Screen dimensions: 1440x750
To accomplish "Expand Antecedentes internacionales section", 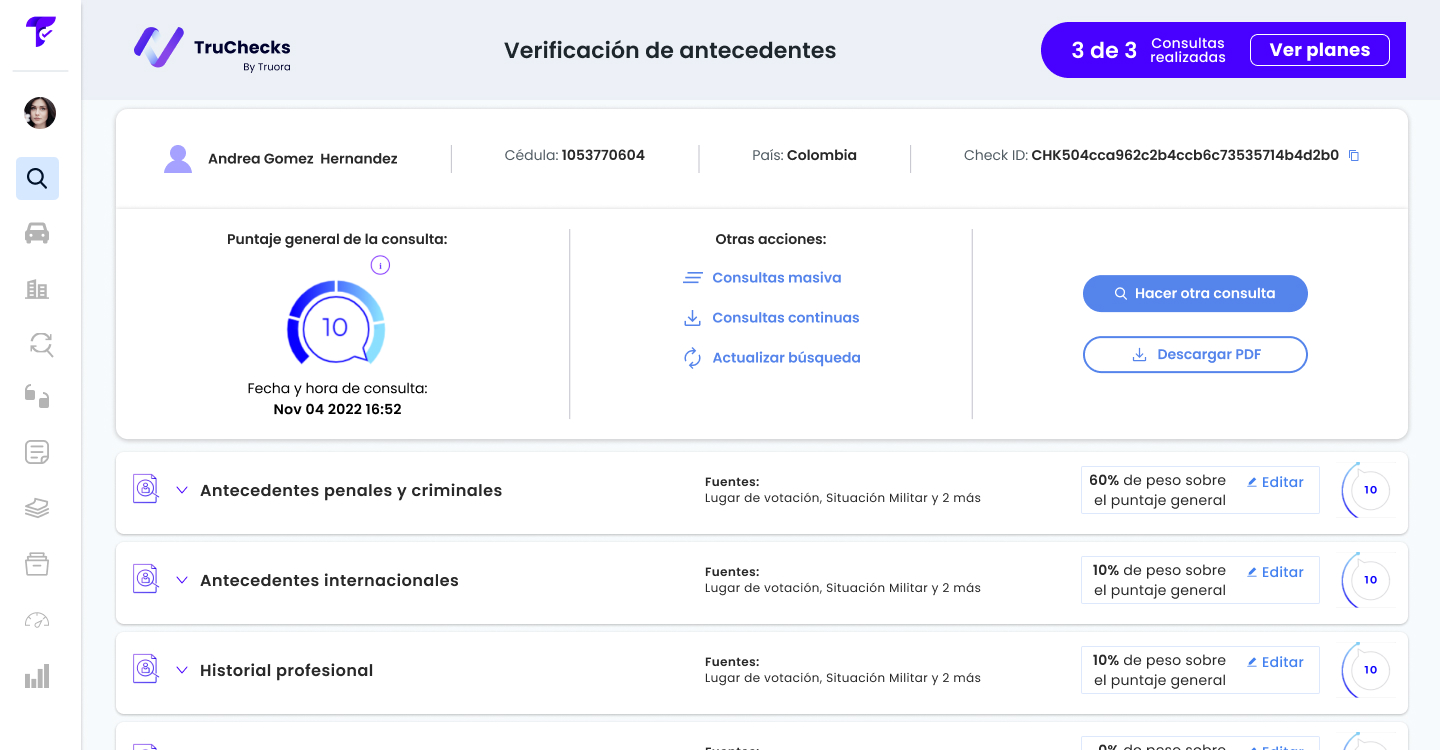I will [x=182, y=580].
